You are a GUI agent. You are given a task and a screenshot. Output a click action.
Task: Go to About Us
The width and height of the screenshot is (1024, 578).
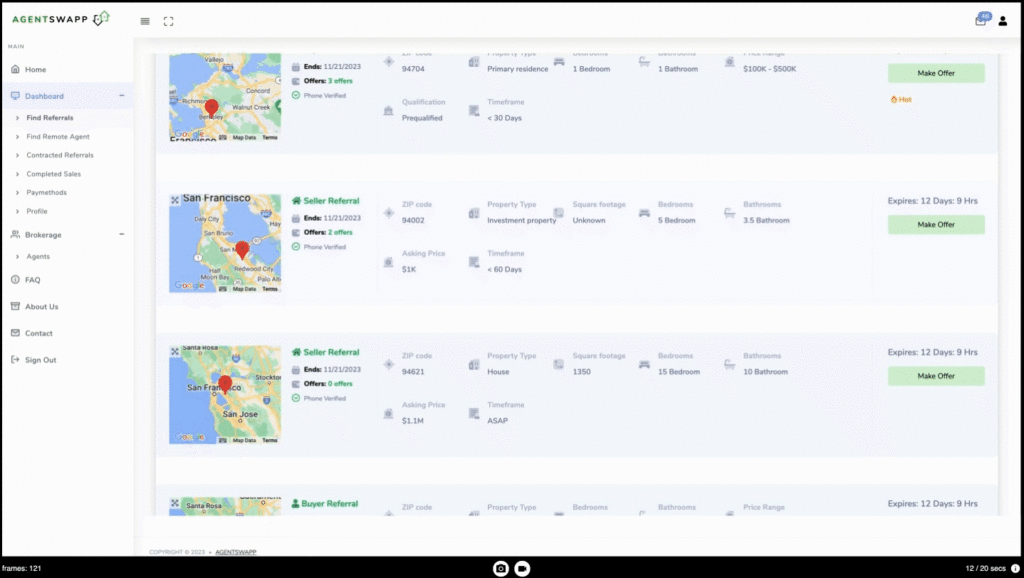pyautogui.click(x=42, y=306)
